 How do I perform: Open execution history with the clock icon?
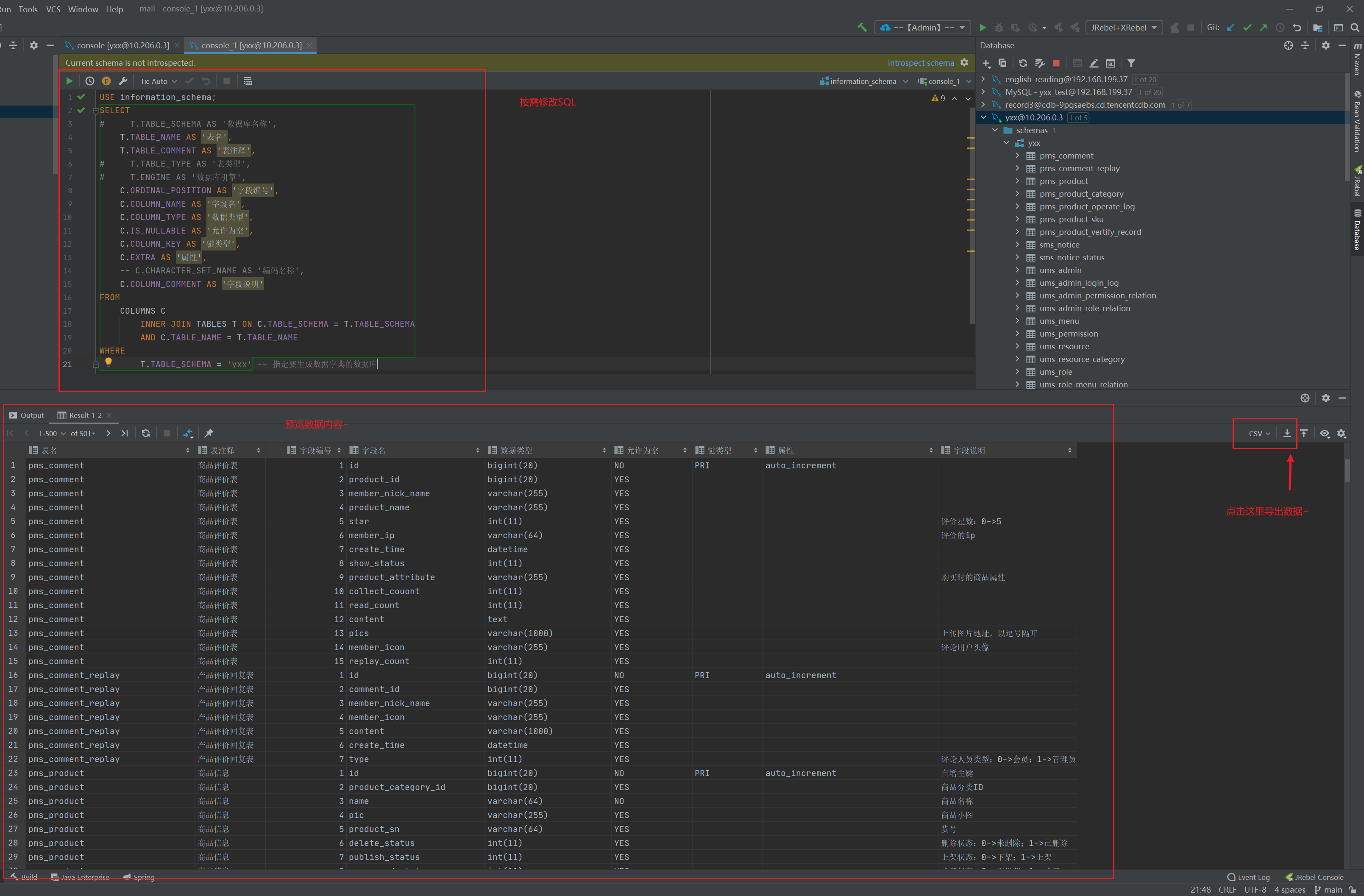click(89, 81)
